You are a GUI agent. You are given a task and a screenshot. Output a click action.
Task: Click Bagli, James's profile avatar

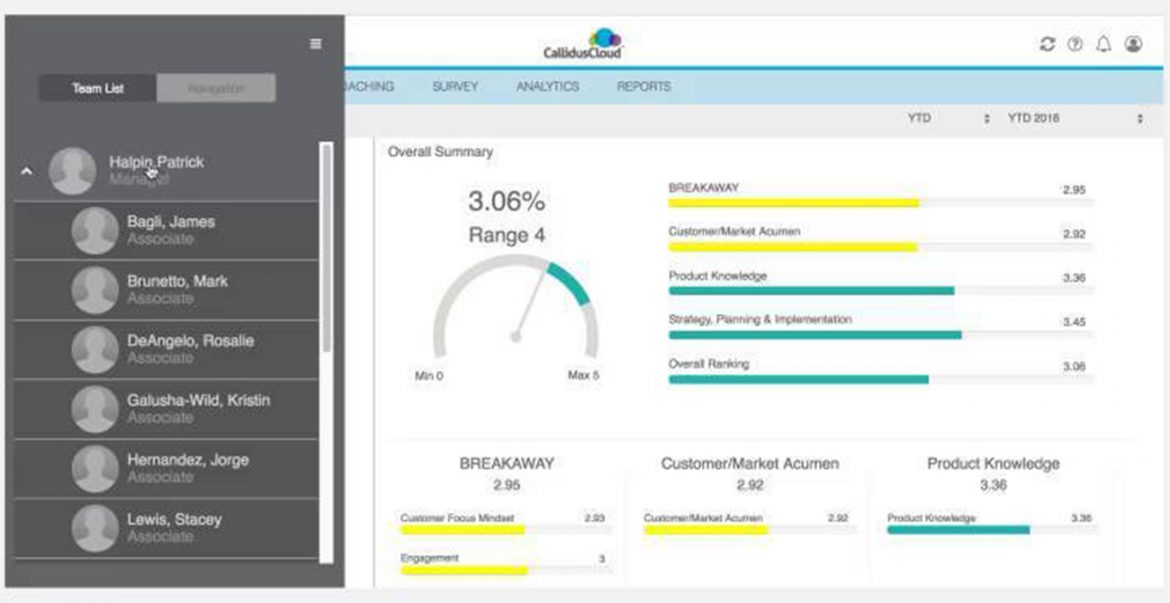pos(92,229)
